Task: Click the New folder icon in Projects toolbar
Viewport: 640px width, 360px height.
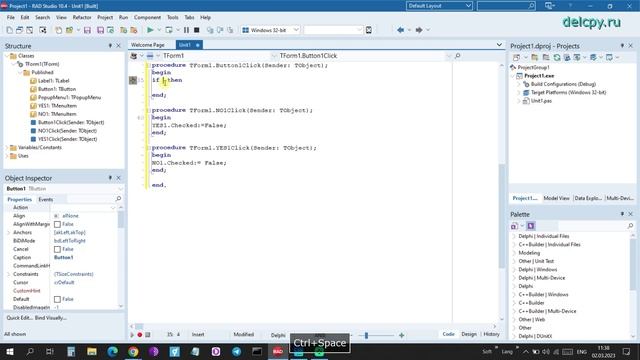Action: (534, 58)
